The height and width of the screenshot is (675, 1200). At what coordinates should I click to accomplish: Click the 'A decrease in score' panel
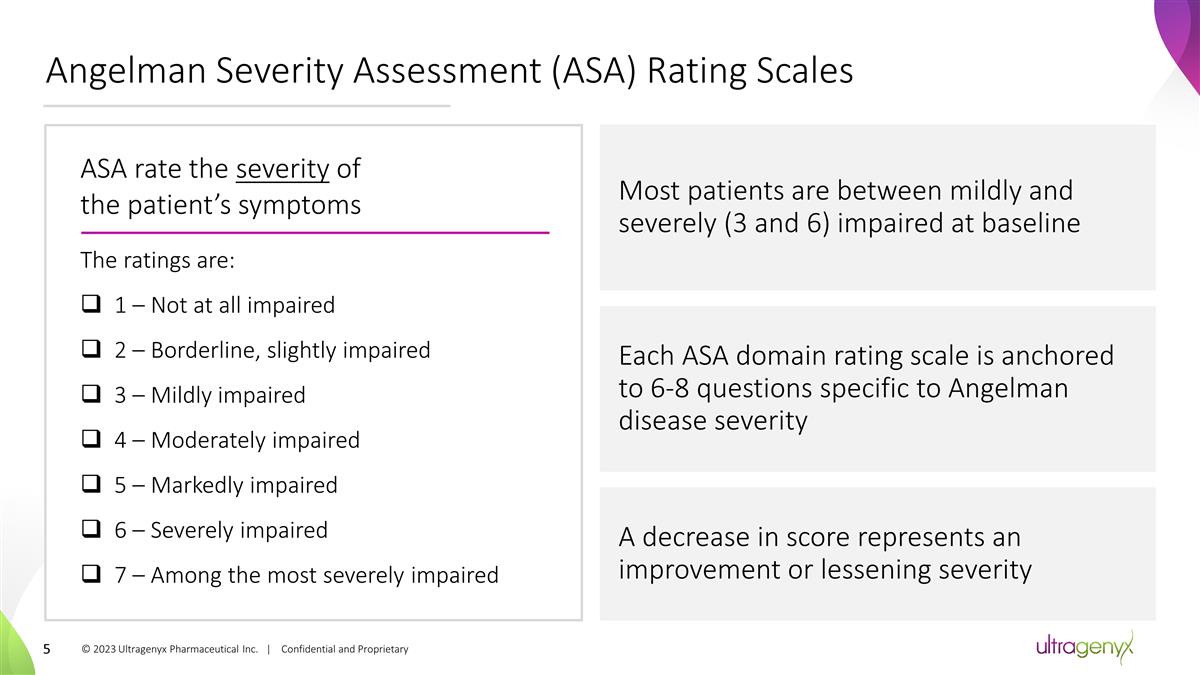pyautogui.click(x=877, y=553)
